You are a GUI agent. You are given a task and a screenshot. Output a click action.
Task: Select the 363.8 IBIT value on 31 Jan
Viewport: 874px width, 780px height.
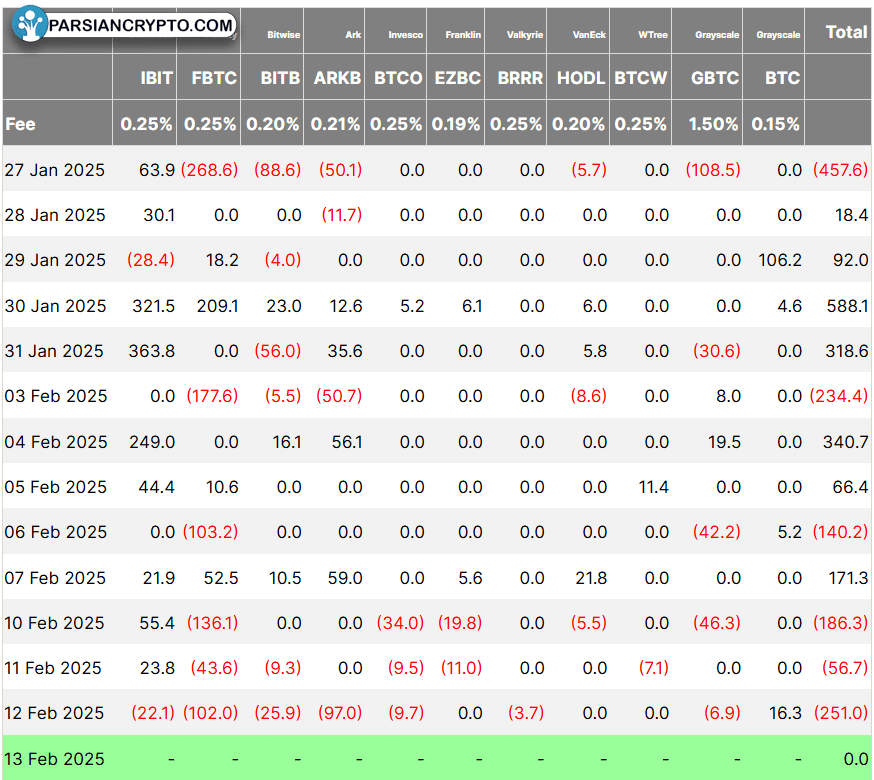click(x=152, y=351)
